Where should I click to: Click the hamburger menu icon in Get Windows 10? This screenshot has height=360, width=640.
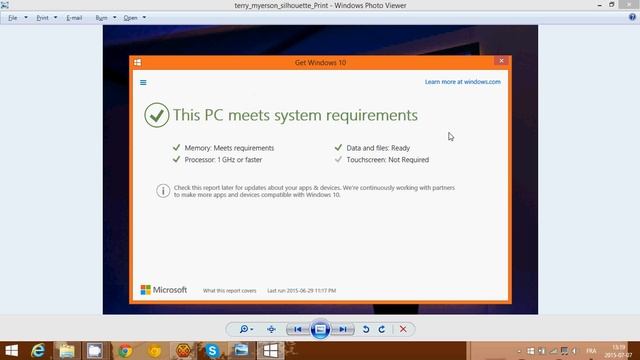pyautogui.click(x=143, y=82)
